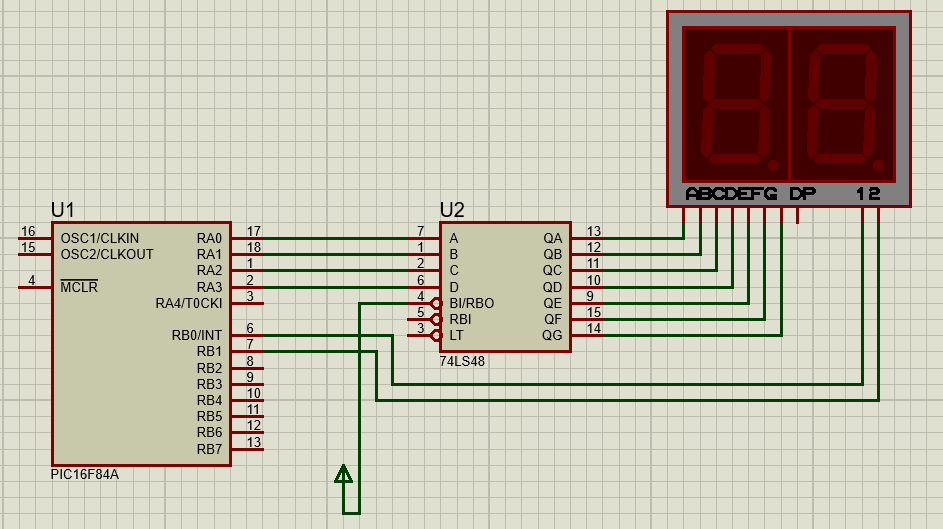The height and width of the screenshot is (529, 943).
Task: Click the RA4/T0CKI pin label
Action: (189, 303)
